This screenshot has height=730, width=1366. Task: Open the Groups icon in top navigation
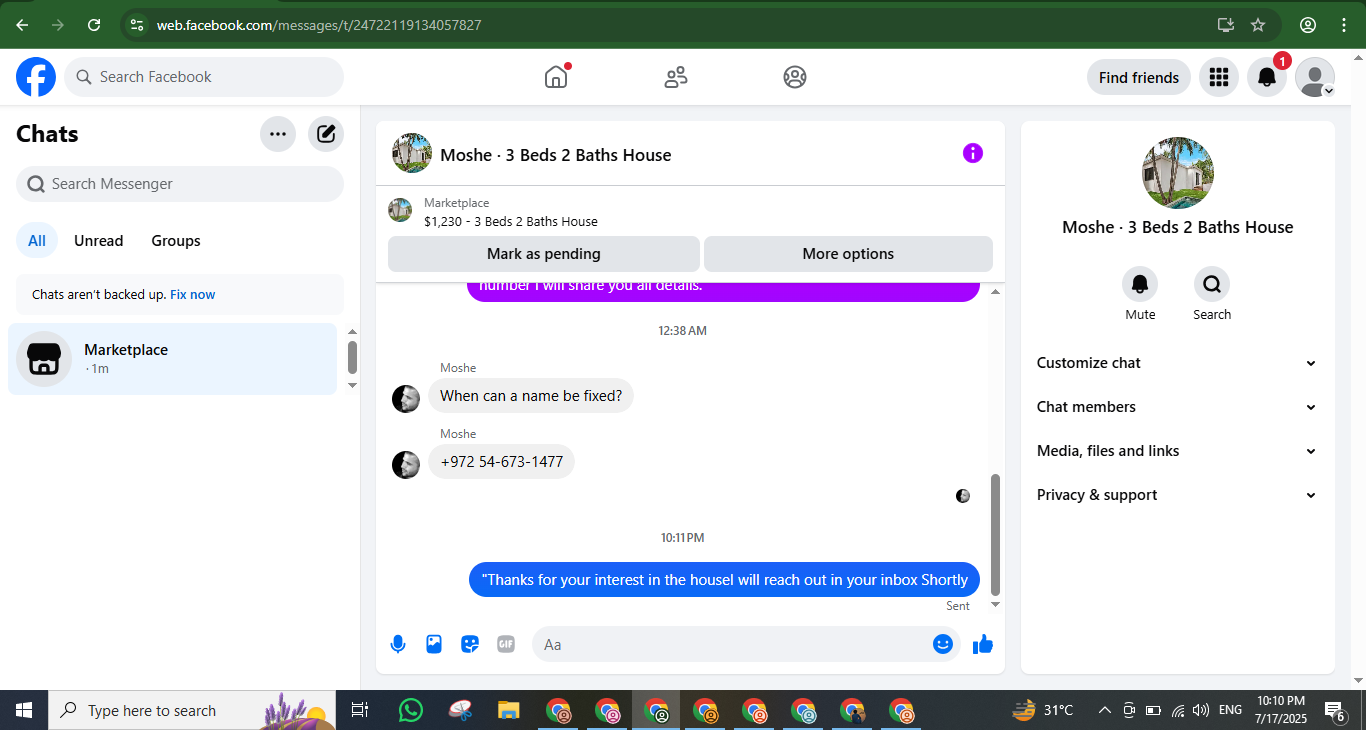point(795,77)
